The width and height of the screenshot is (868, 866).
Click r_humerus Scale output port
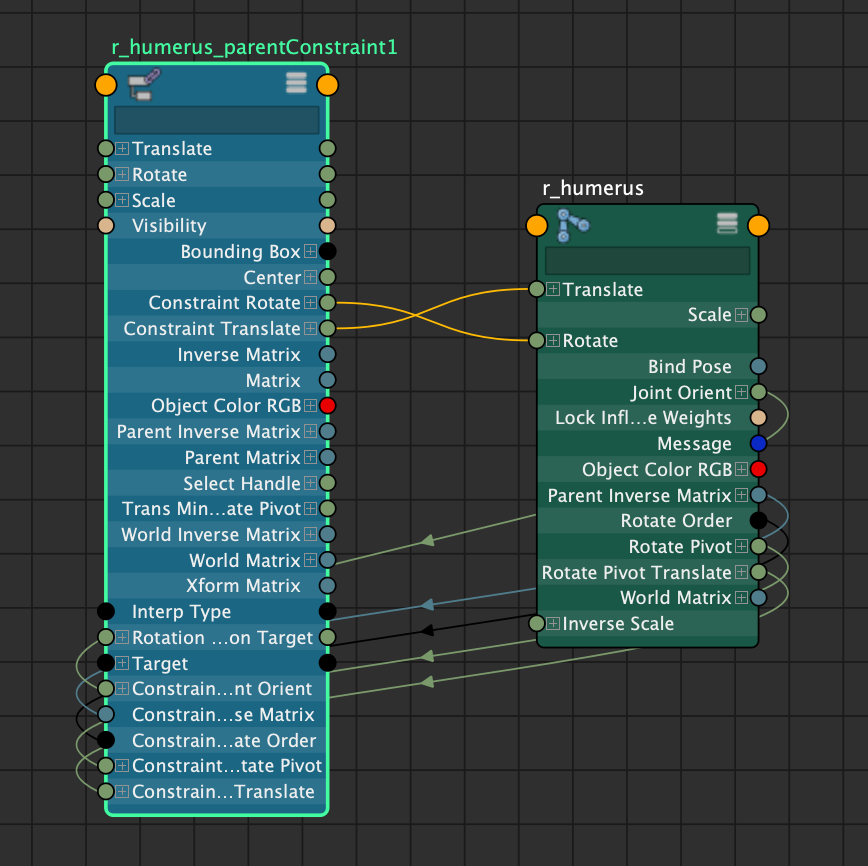pyautogui.click(x=758, y=315)
